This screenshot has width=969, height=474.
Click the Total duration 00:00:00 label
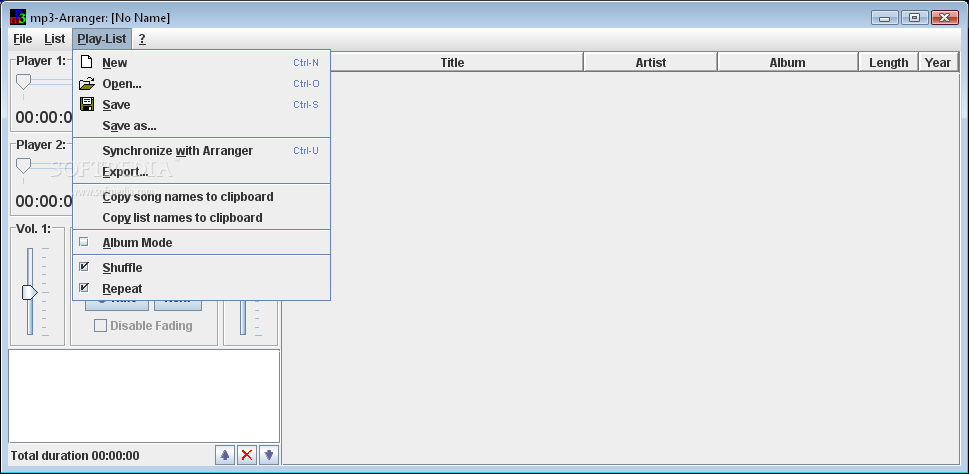75,456
